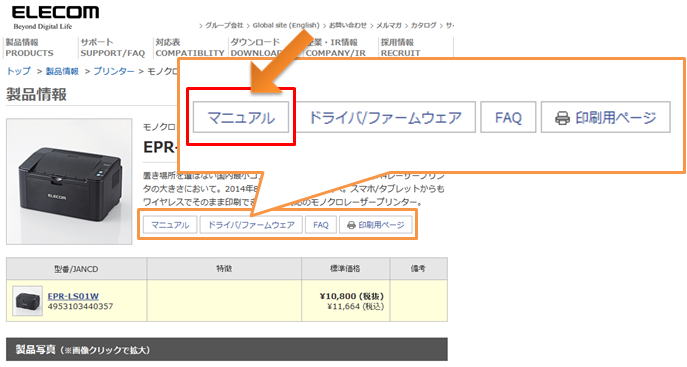Open the サポート SUPPORT/FAQ menu
This screenshot has height=367, width=687.
point(112,48)
